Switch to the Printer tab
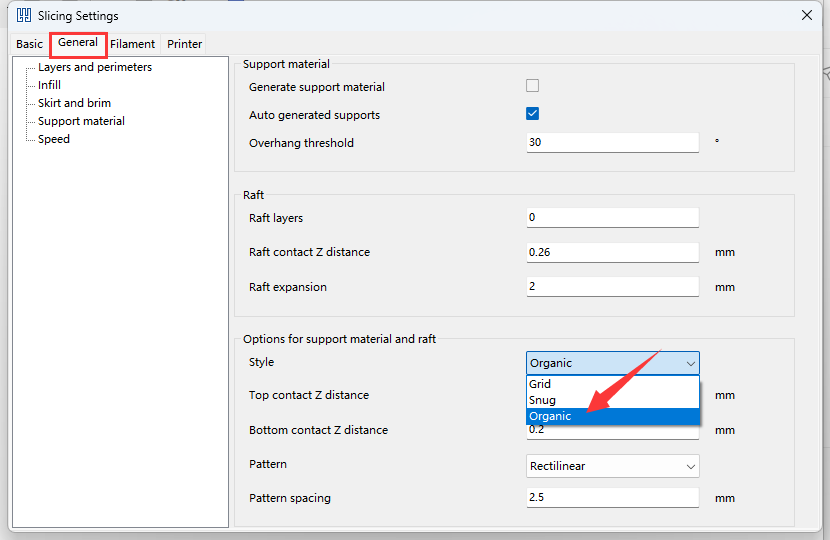This screenshot has height=540, width=830. 185,44
